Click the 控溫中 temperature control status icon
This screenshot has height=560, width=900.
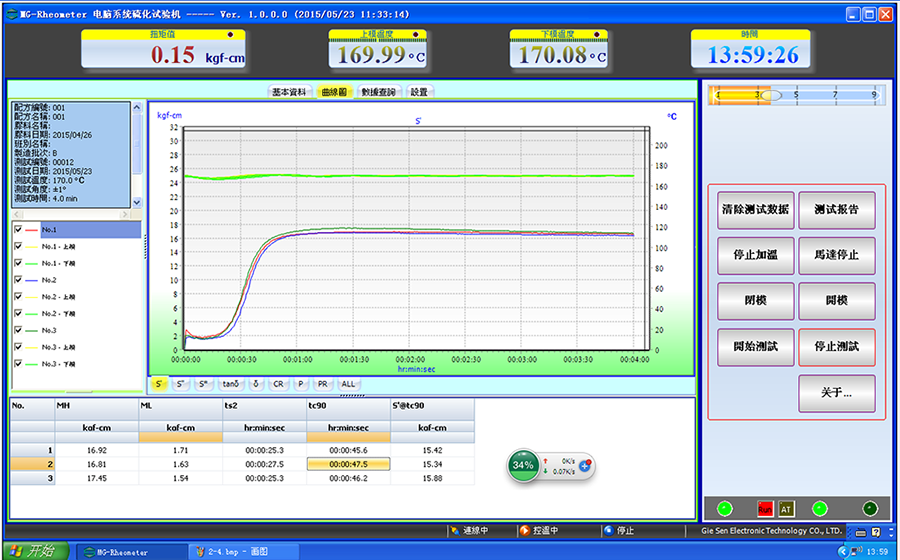(527, 530)
